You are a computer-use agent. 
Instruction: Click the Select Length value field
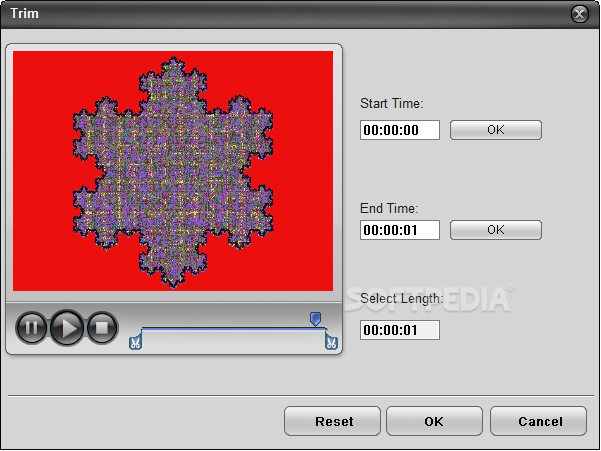click(x=400, y=330)
